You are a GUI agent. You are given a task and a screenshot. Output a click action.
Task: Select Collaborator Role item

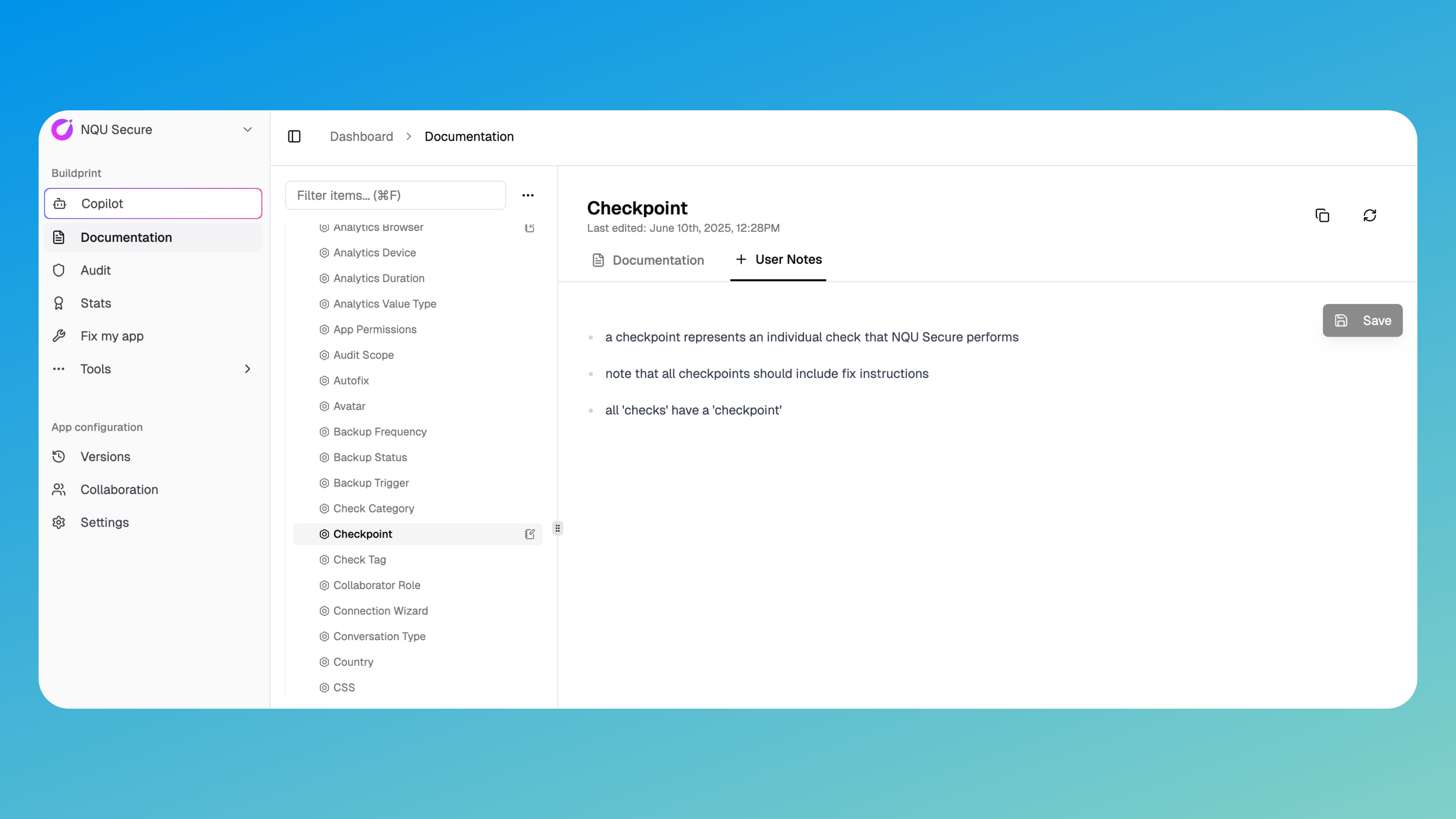418,585
